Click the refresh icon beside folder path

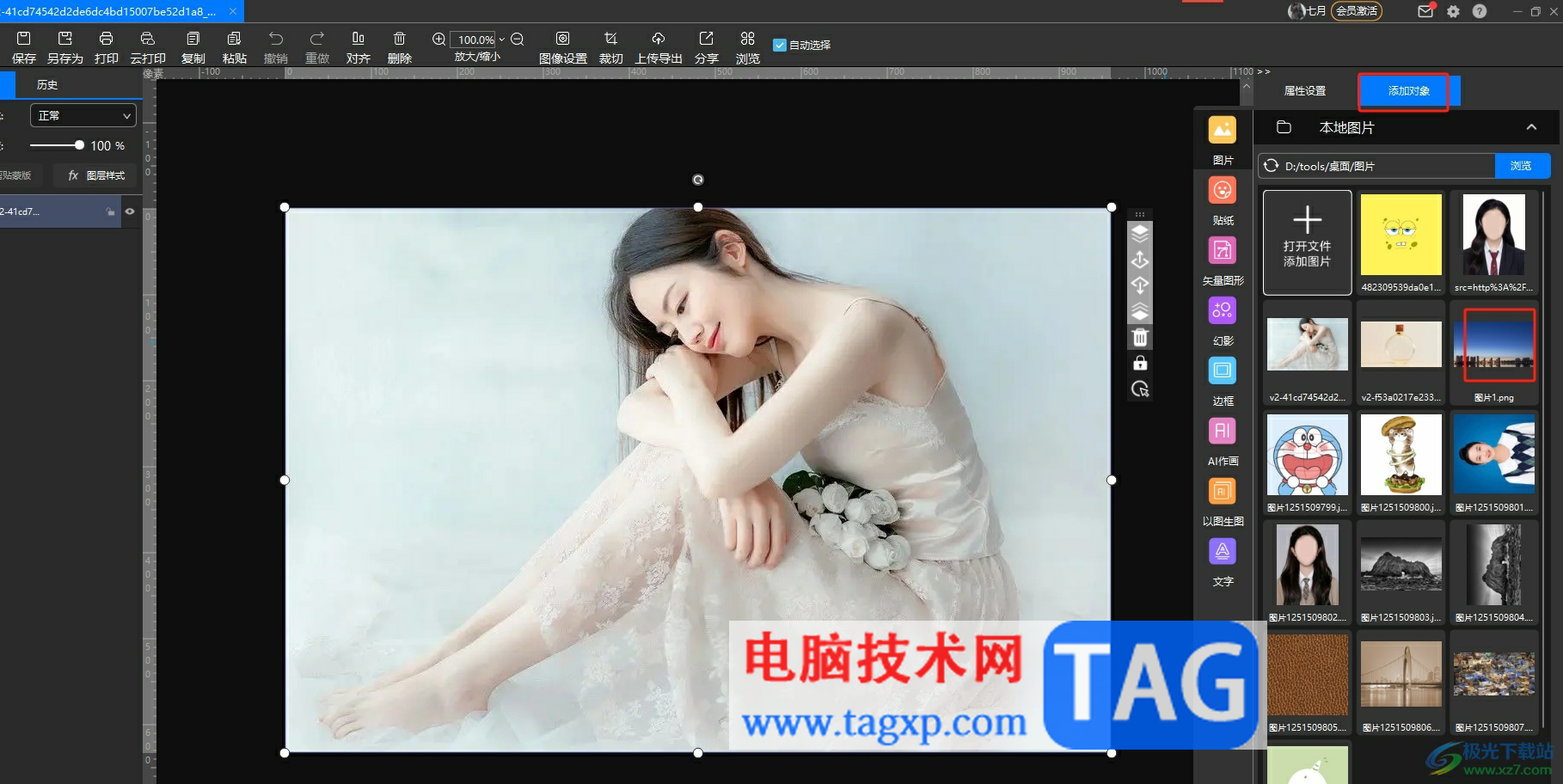click(1271, 166)
